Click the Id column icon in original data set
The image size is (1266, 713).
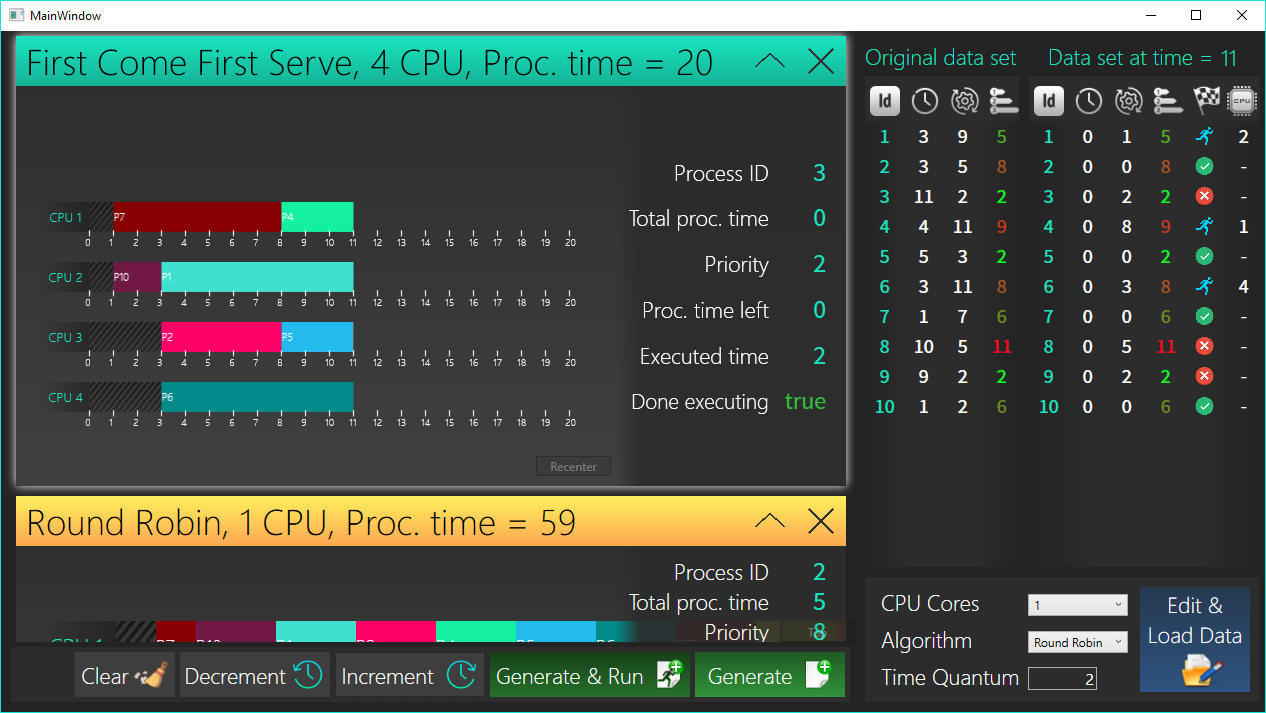pos(885,100)
